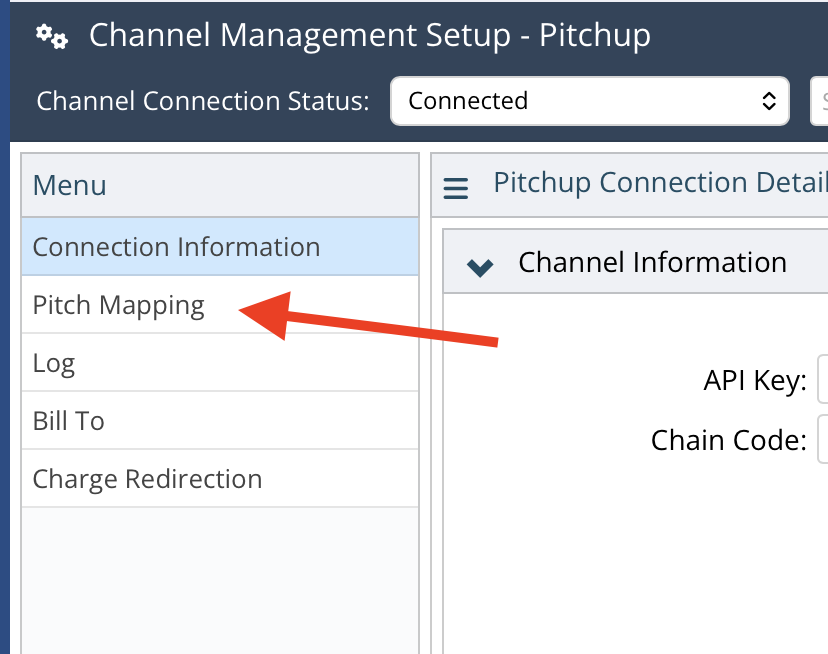Viewport: 828px width, 654px height.
Task: Open the hamburger menu beside Pitchup Connection Details
Action: (456, 188)
